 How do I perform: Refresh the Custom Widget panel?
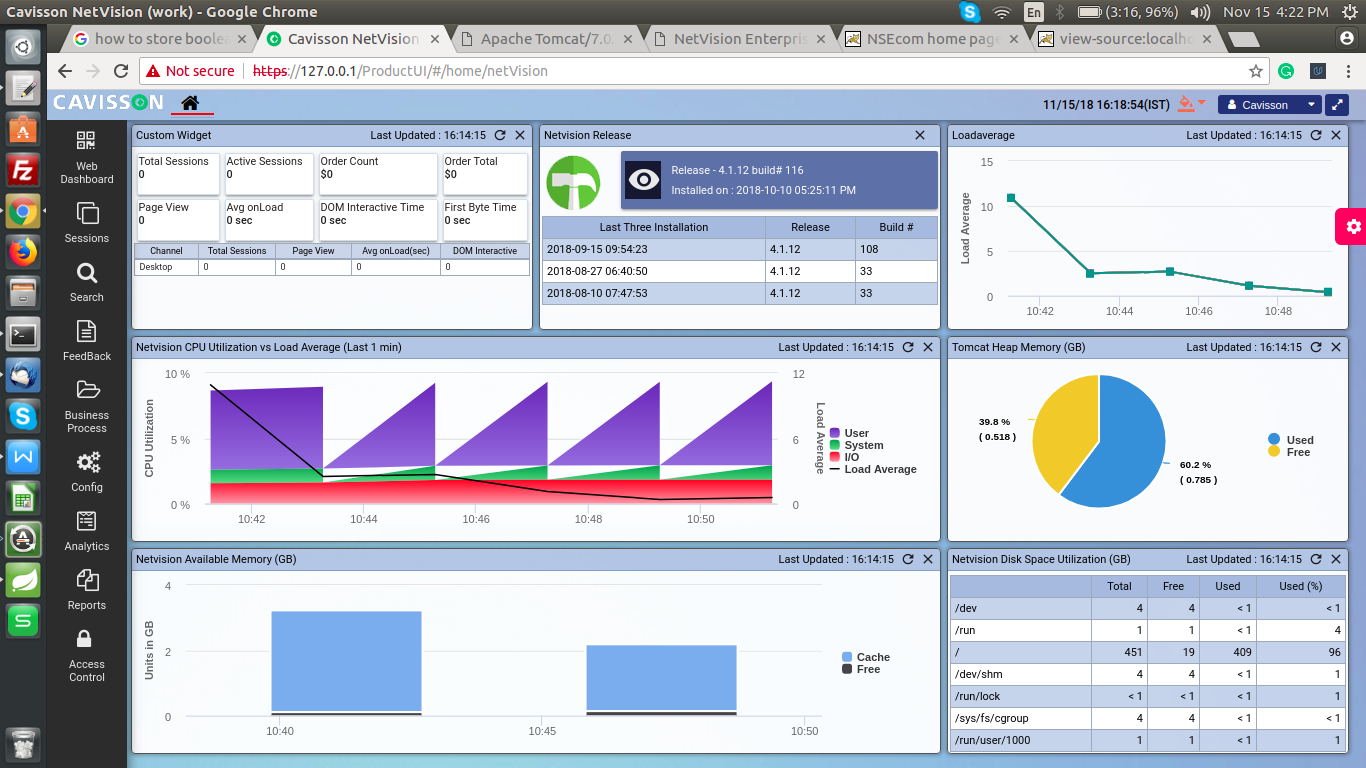[x=500, y=135]
